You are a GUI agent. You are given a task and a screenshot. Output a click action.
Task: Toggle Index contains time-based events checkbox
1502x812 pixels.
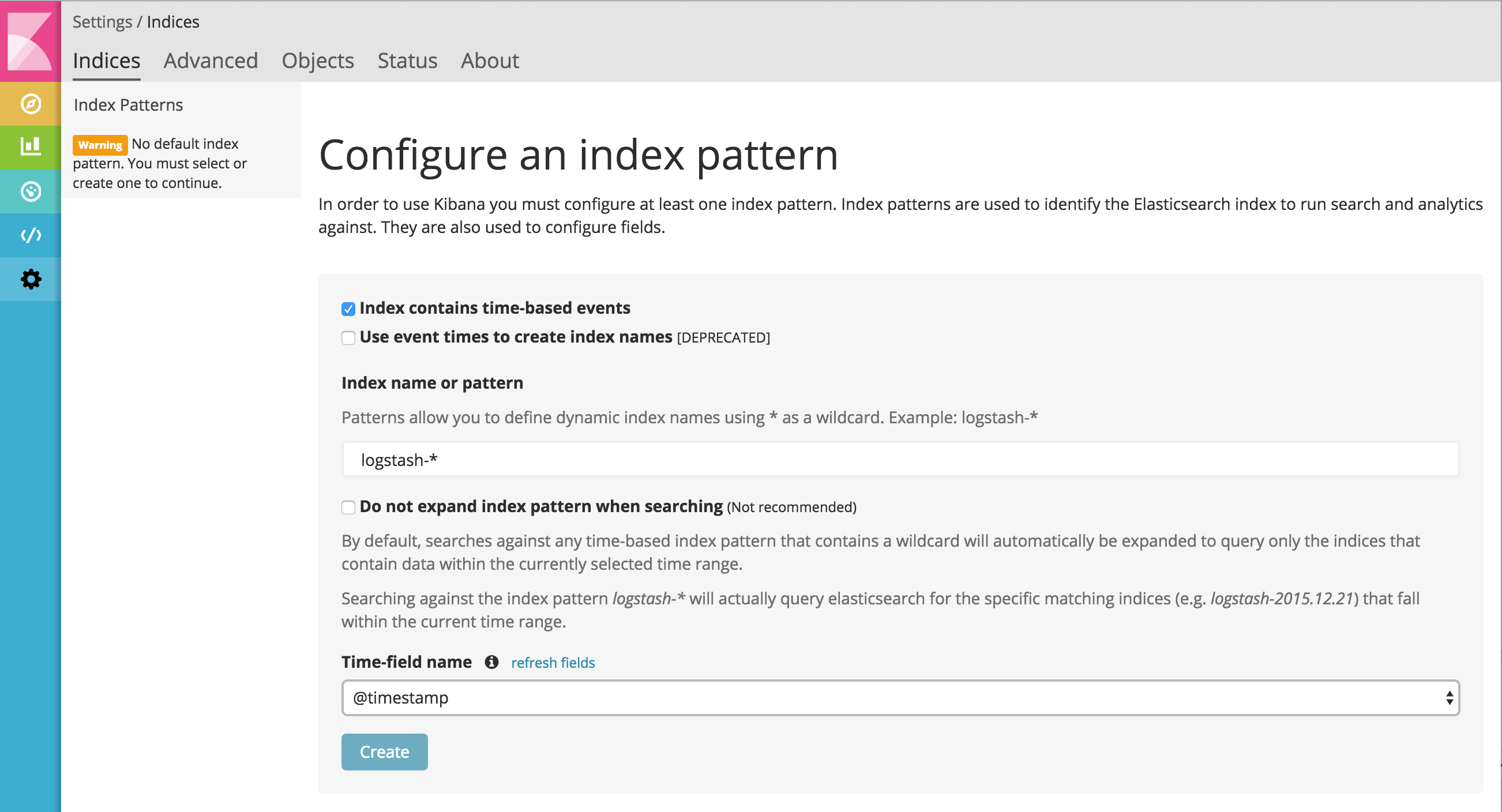tap(349, 308)
